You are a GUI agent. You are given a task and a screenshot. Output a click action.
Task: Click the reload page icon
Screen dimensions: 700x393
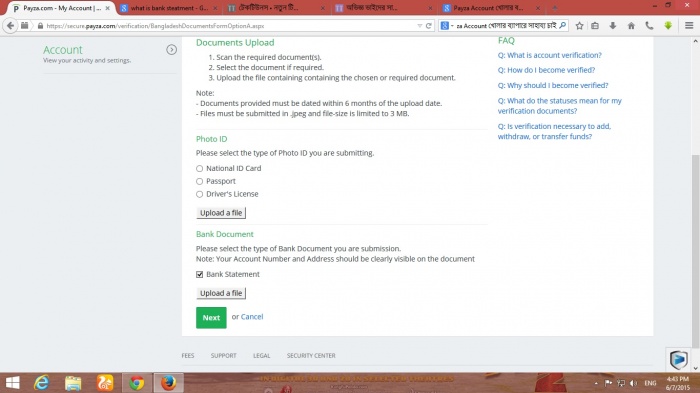(x=429, y=26)
